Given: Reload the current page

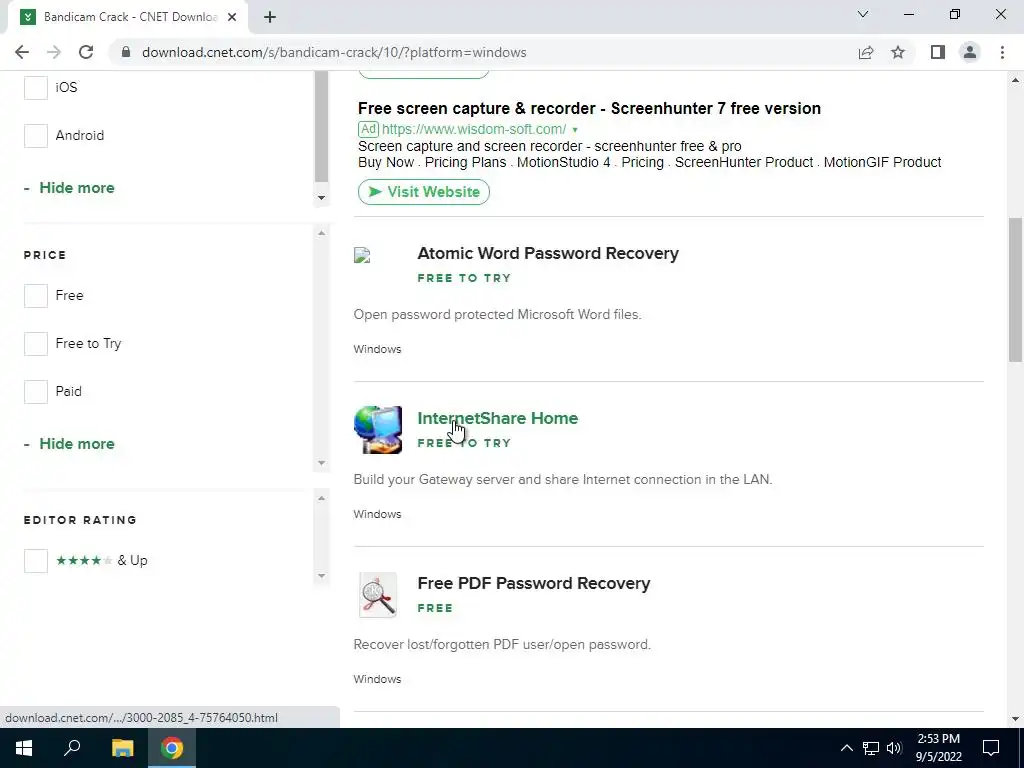Looking at the screenshot, I should [x=86, y=52].
